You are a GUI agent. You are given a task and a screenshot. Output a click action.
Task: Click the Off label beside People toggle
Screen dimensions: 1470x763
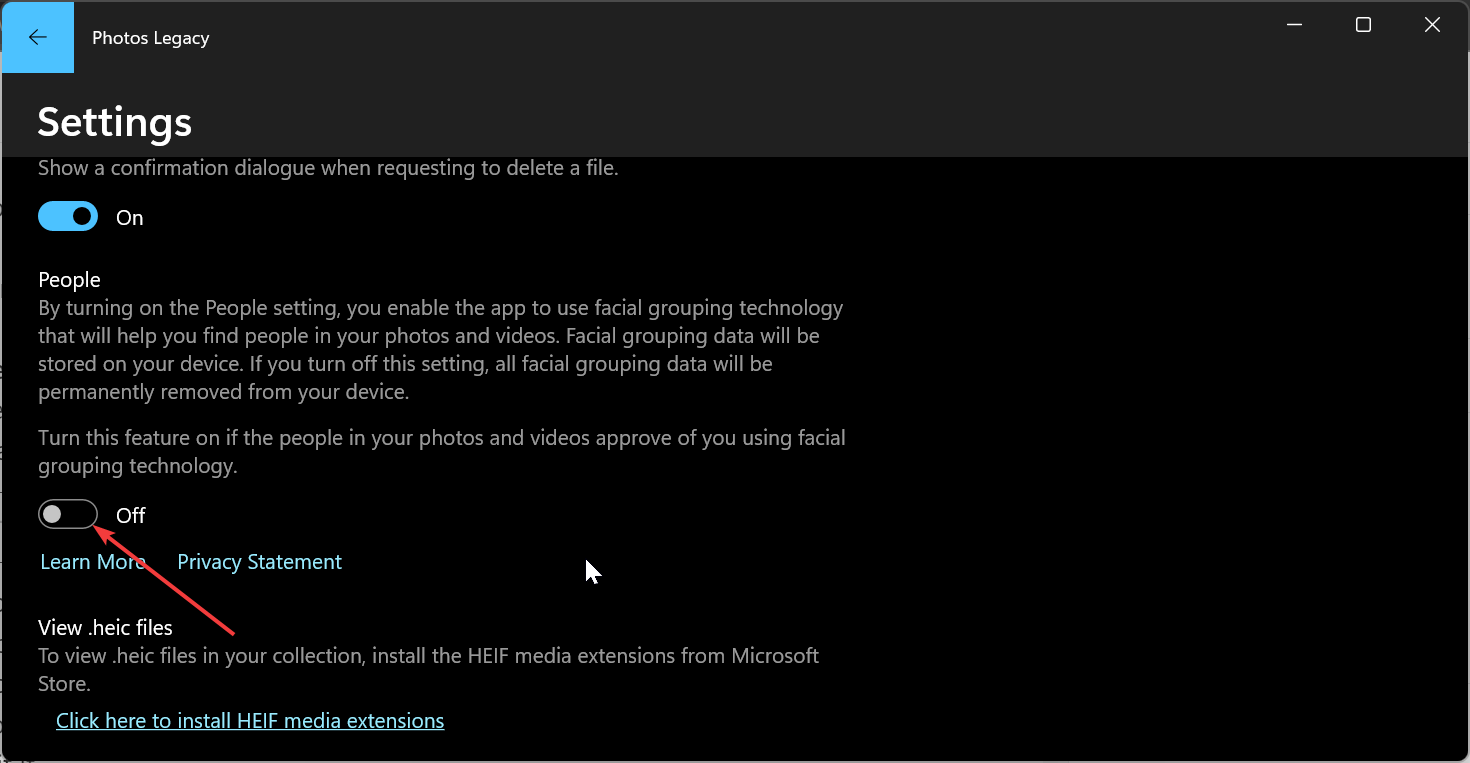[x=131, y=516]
